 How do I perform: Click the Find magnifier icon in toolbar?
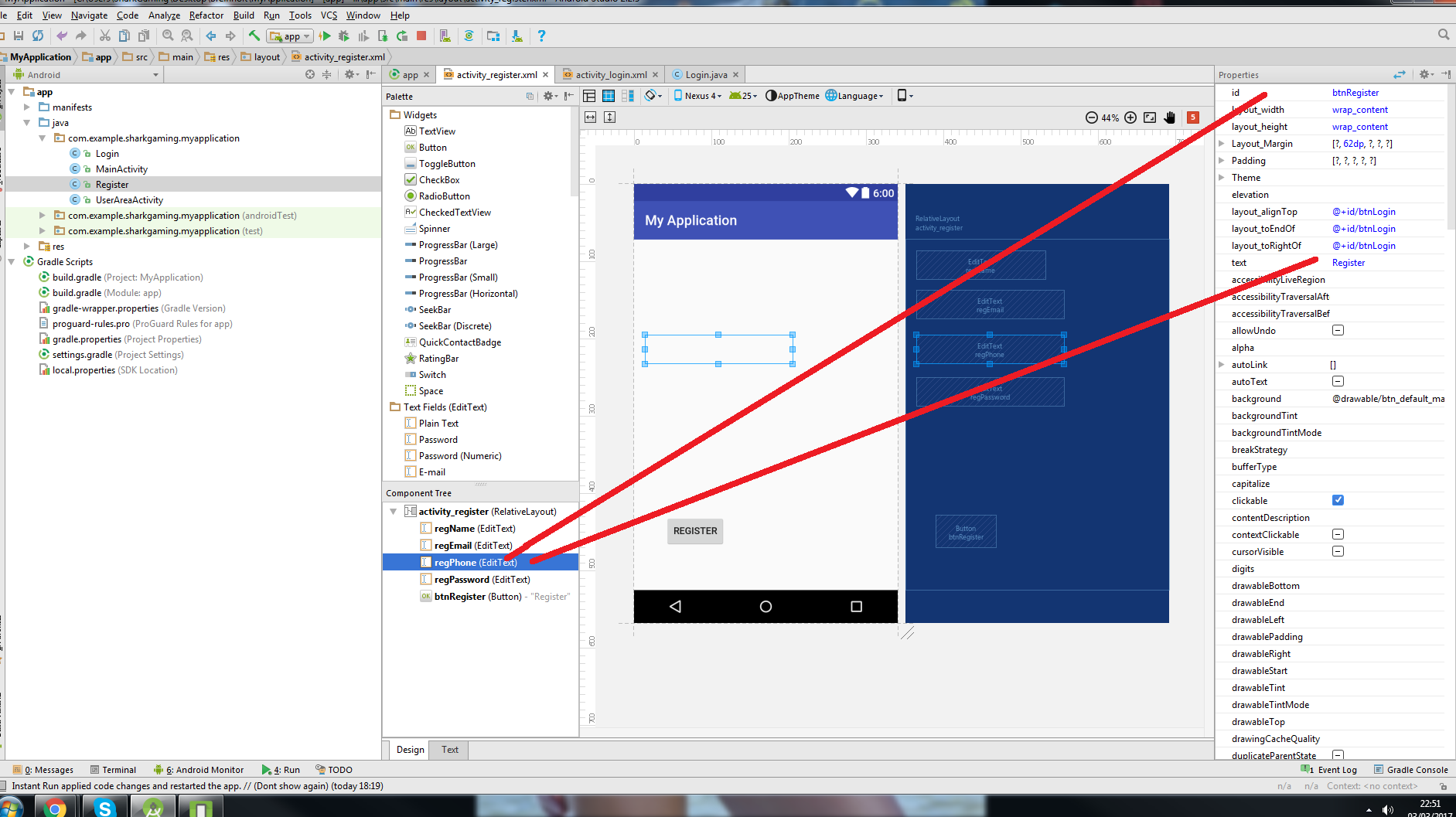pos(168,36)
